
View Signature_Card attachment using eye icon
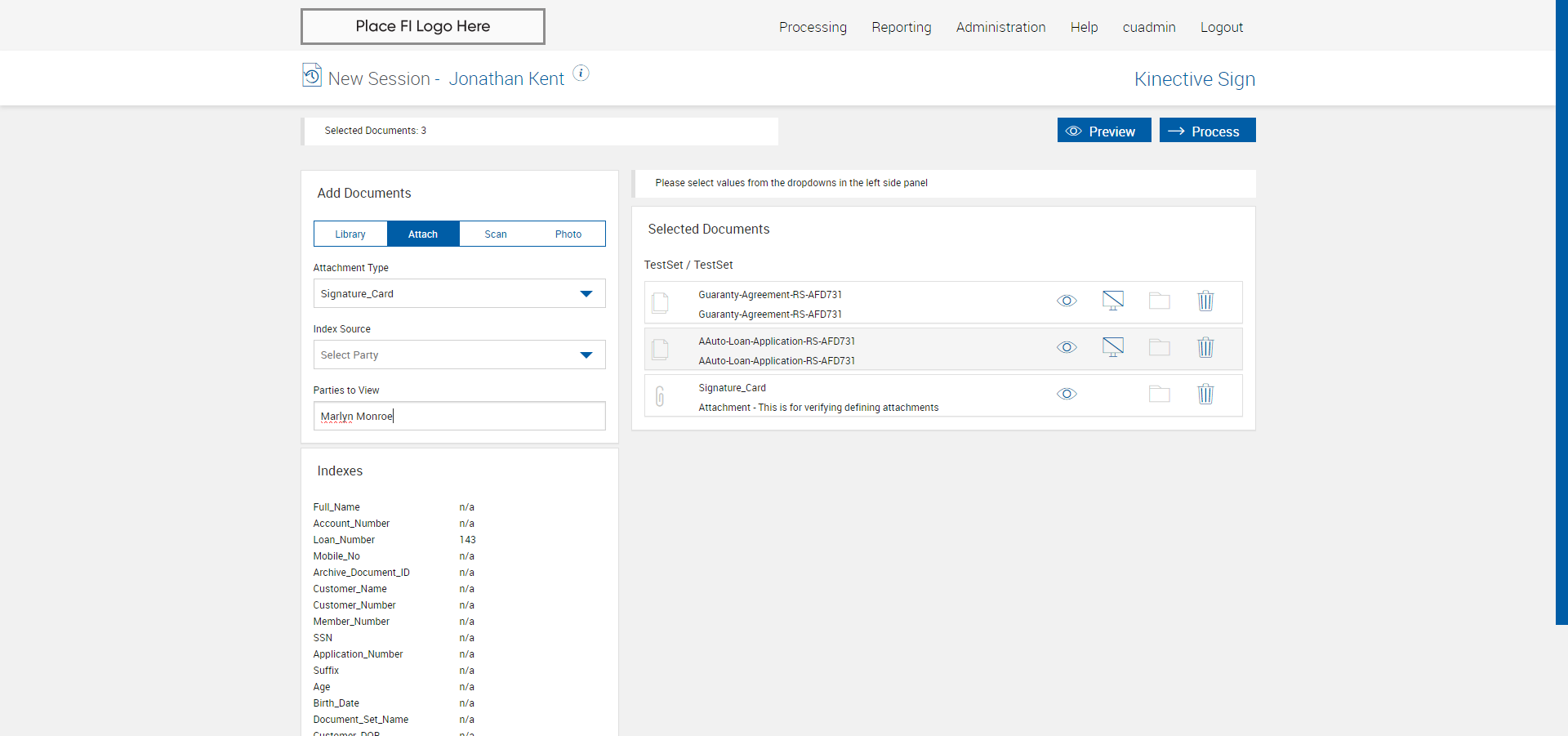[x=1067, y=395]
